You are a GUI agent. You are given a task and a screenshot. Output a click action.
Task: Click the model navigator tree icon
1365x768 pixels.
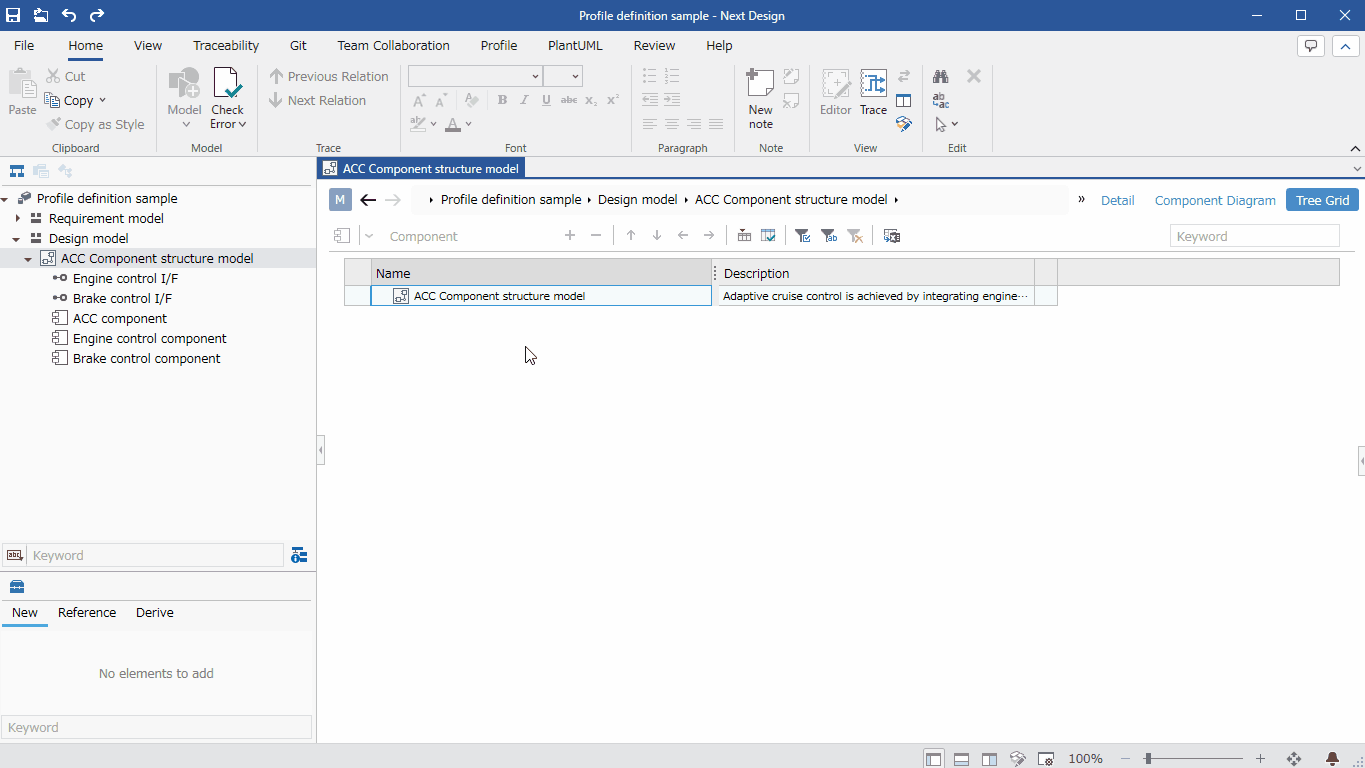(17, 171)
